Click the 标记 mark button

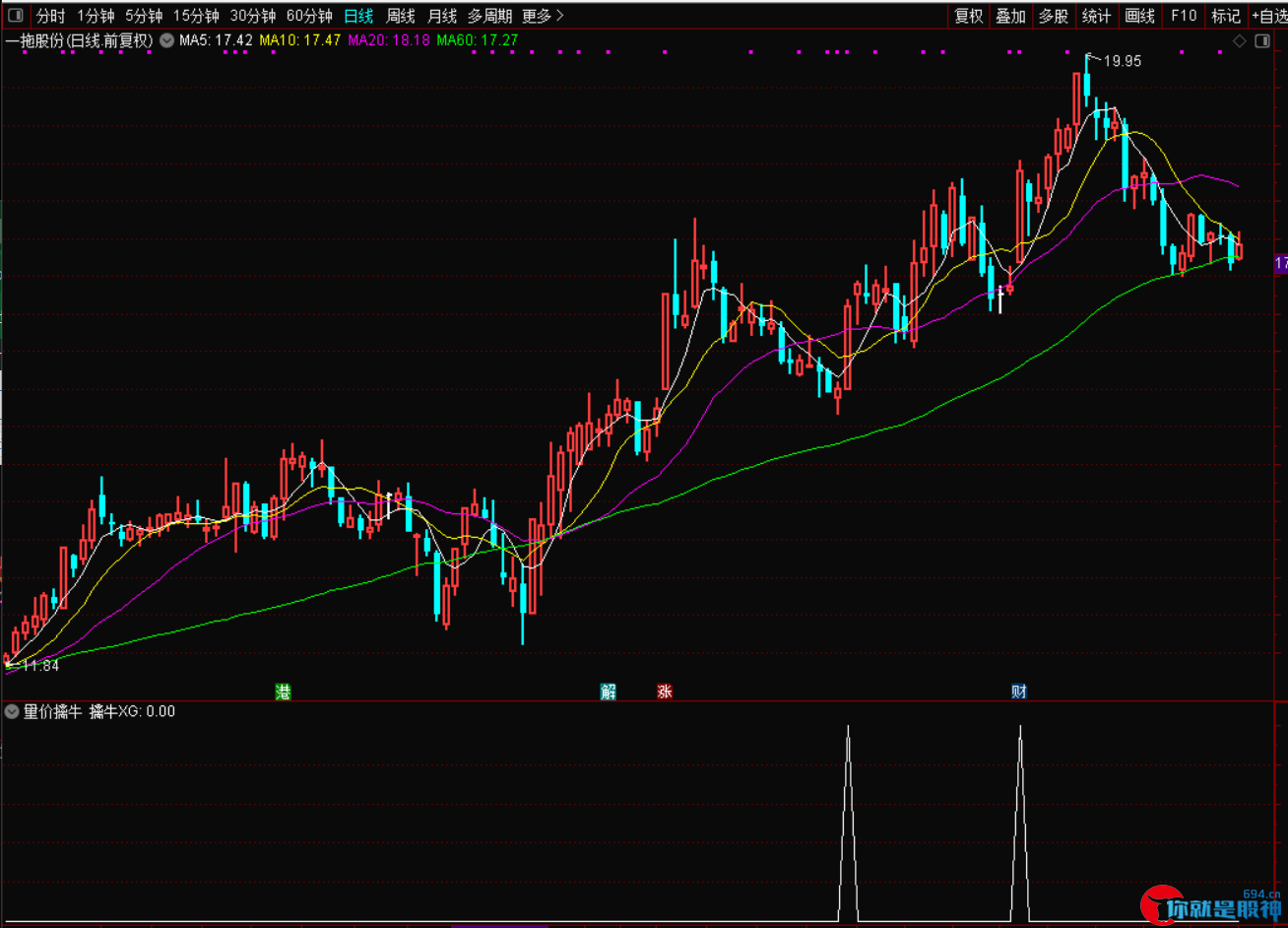pos(1226,16)
